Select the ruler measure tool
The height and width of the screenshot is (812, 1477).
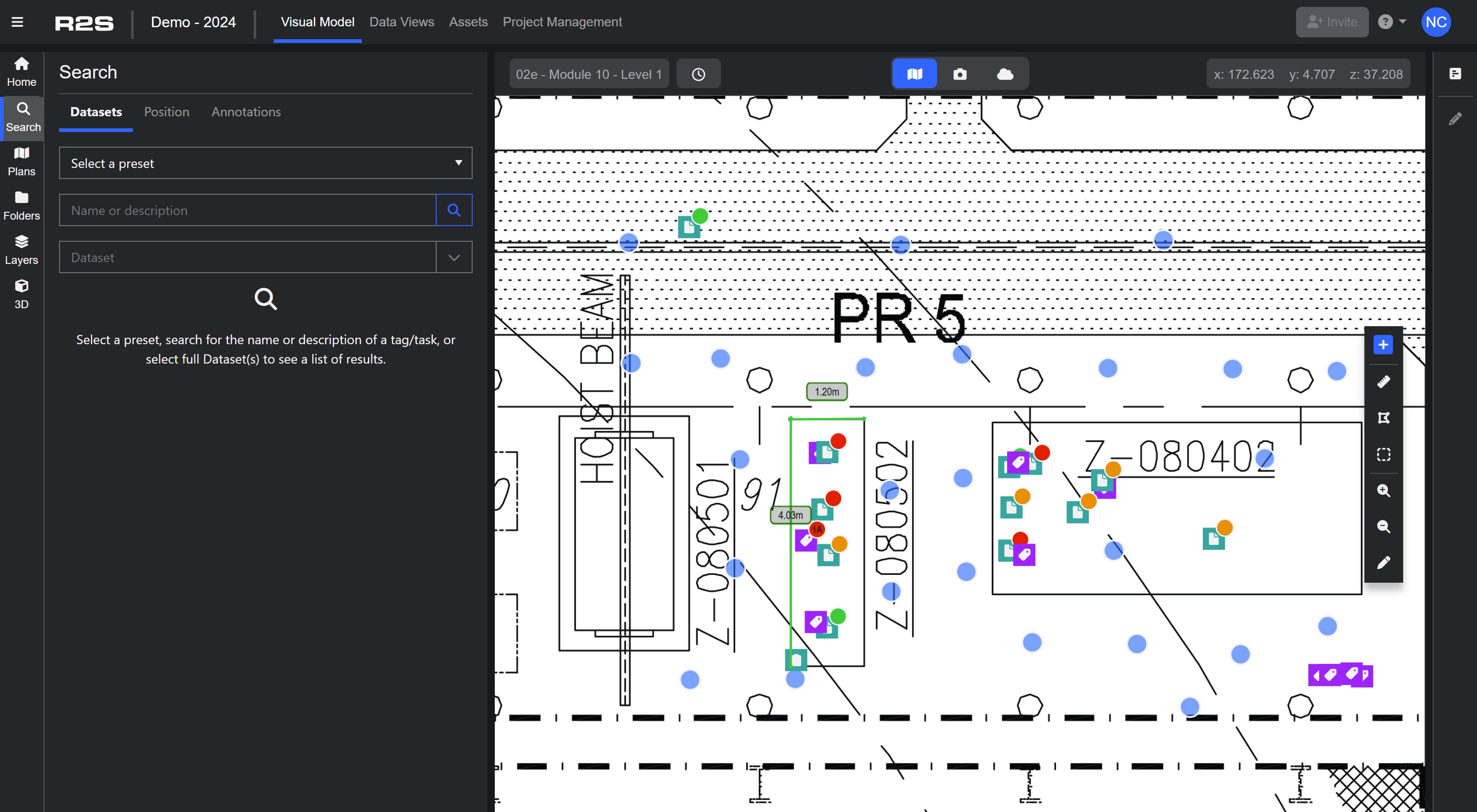point(1383,382)
